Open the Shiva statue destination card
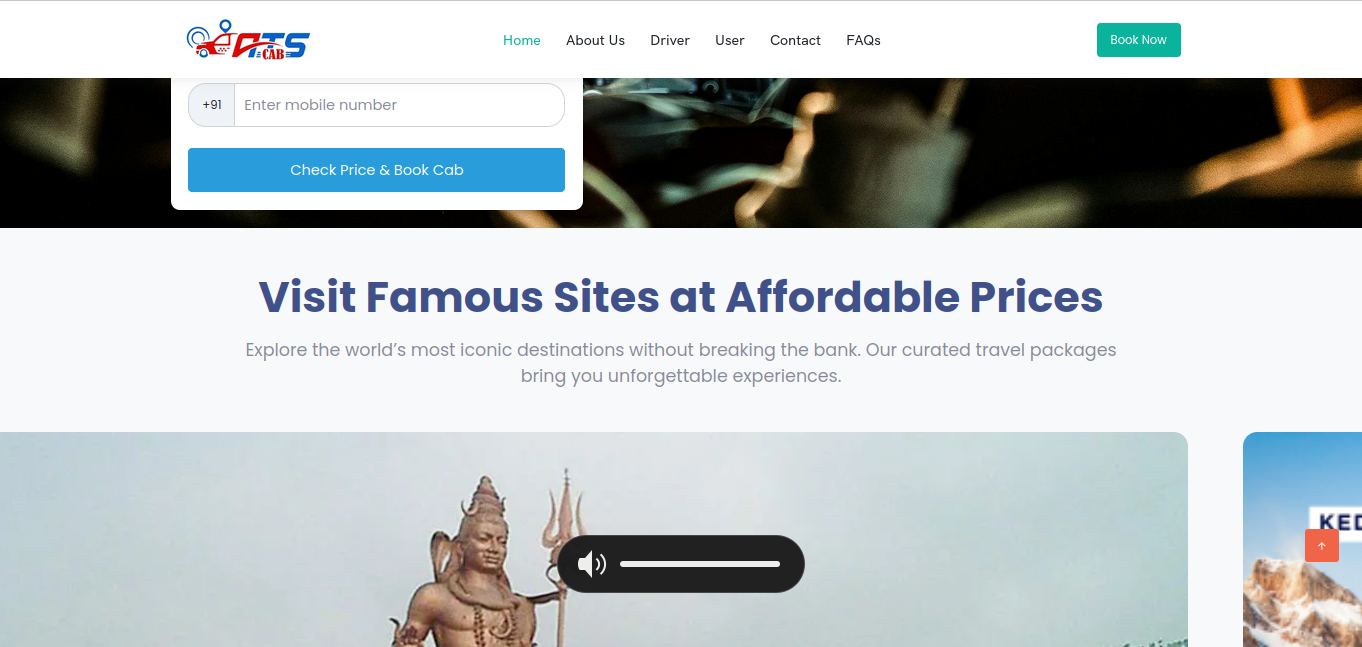The image size is (1362, 647). tap(594, 540)
